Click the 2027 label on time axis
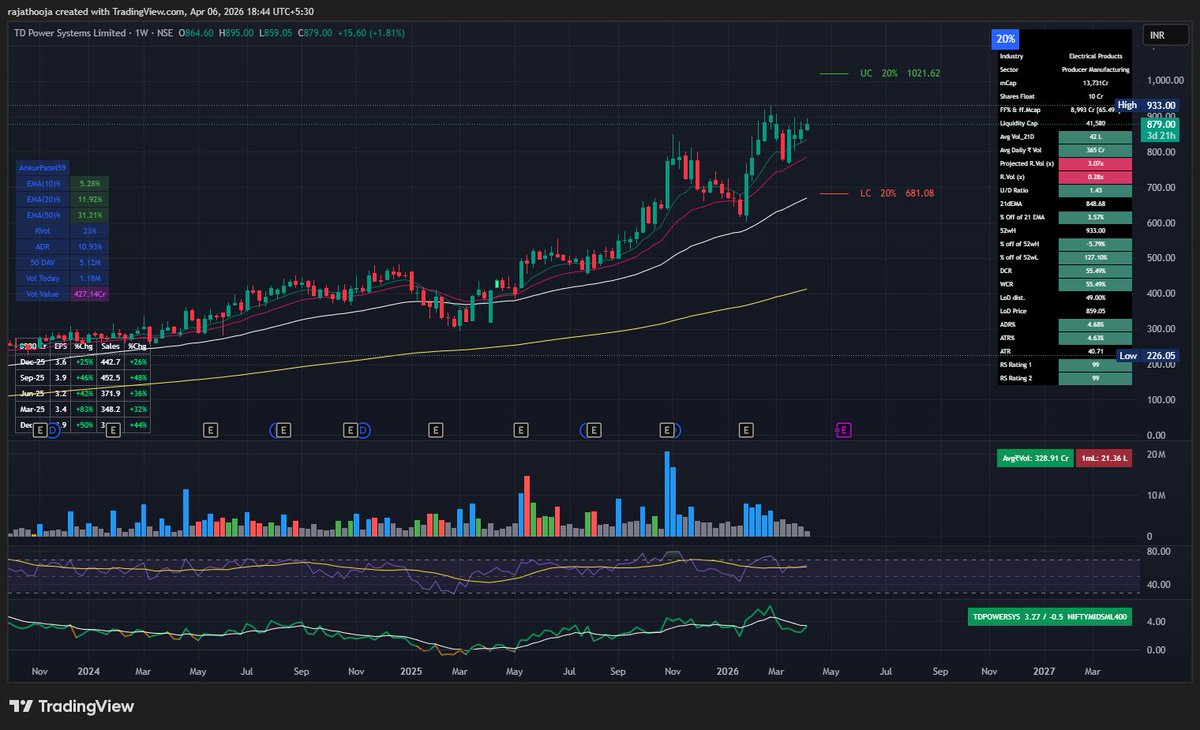Viewport: 1200px width, 730px height. coord(1043,671)
